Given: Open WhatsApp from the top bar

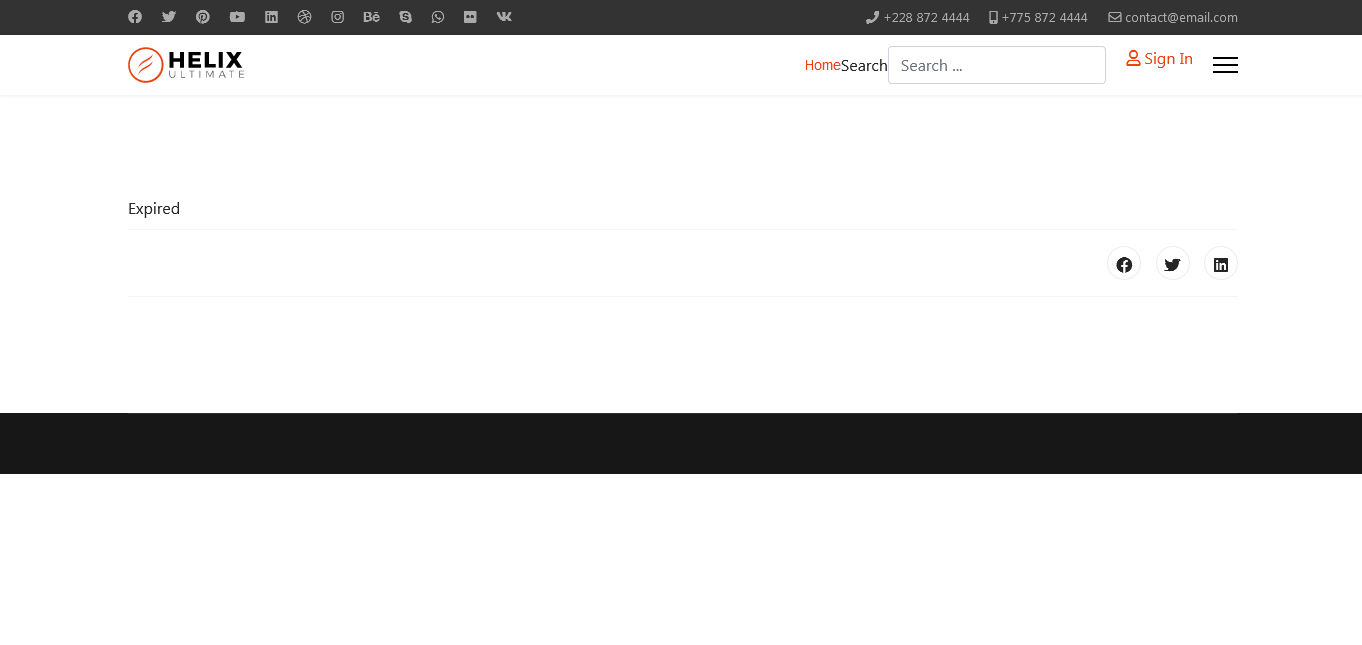Looking at the screenshot, I should (438, 17).
